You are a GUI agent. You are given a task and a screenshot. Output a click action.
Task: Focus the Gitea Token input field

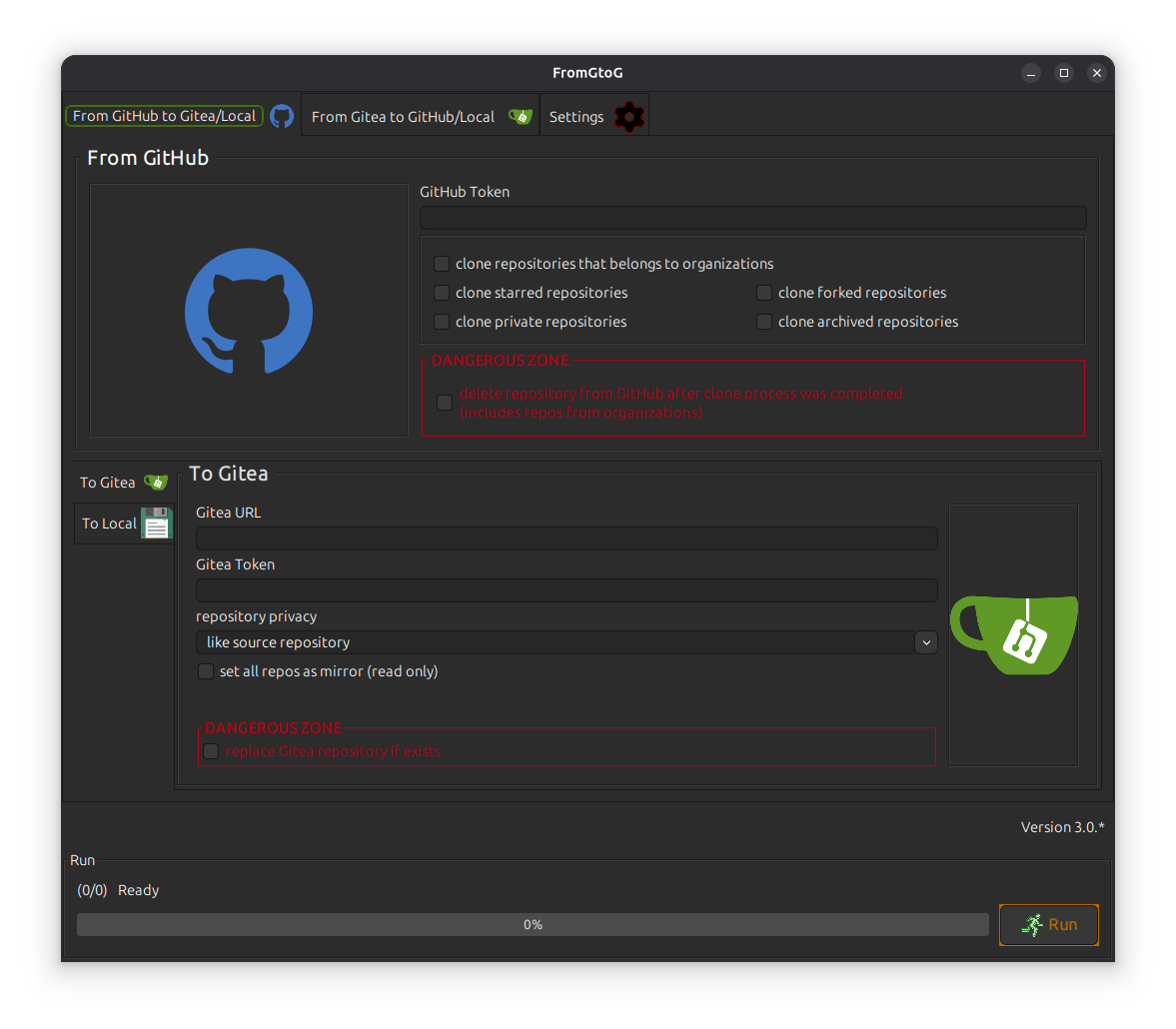pos(567,590)
